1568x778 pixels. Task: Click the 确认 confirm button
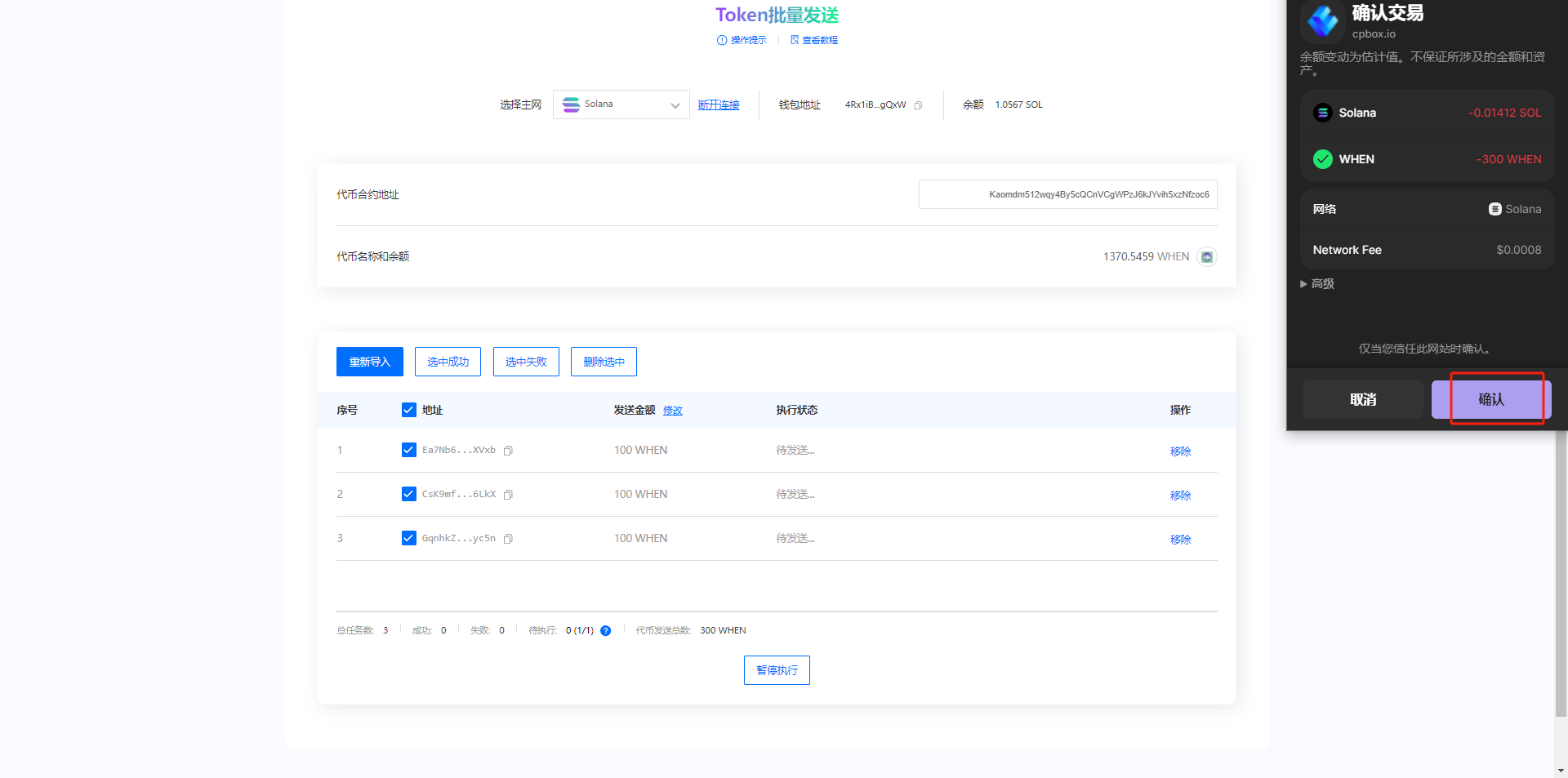1491,399
